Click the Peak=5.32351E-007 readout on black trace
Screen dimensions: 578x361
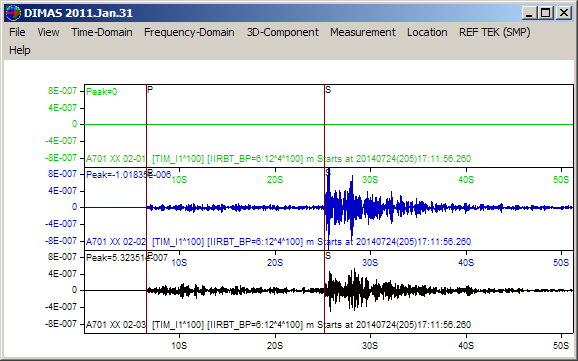pyautogui.click(x=127, y=258)
